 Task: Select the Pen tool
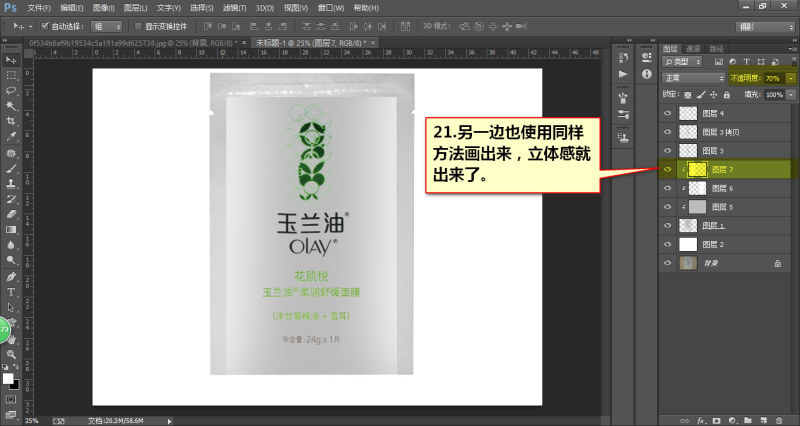(11, 277)
